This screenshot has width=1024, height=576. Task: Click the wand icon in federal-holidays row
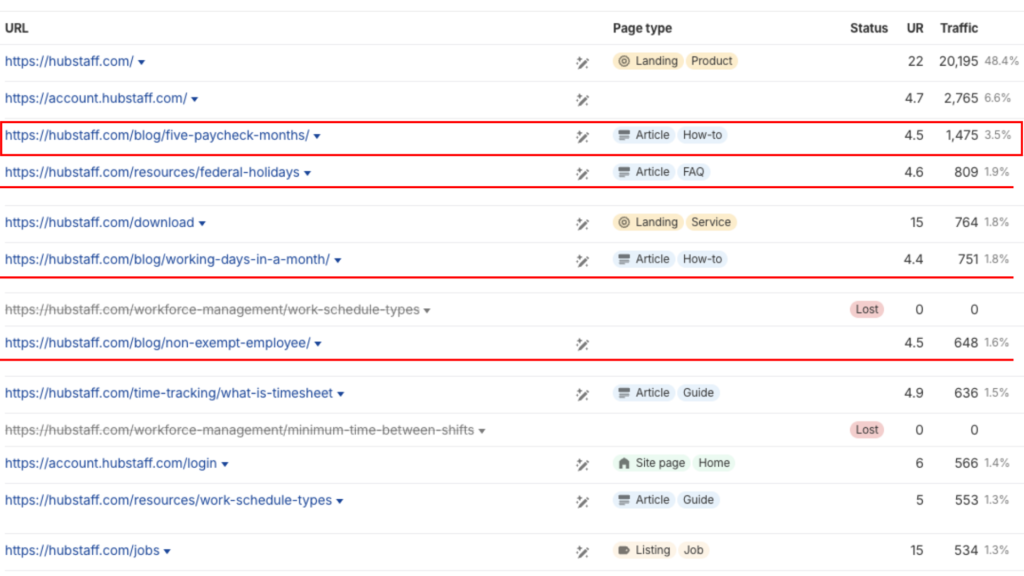tap(583, 173)
